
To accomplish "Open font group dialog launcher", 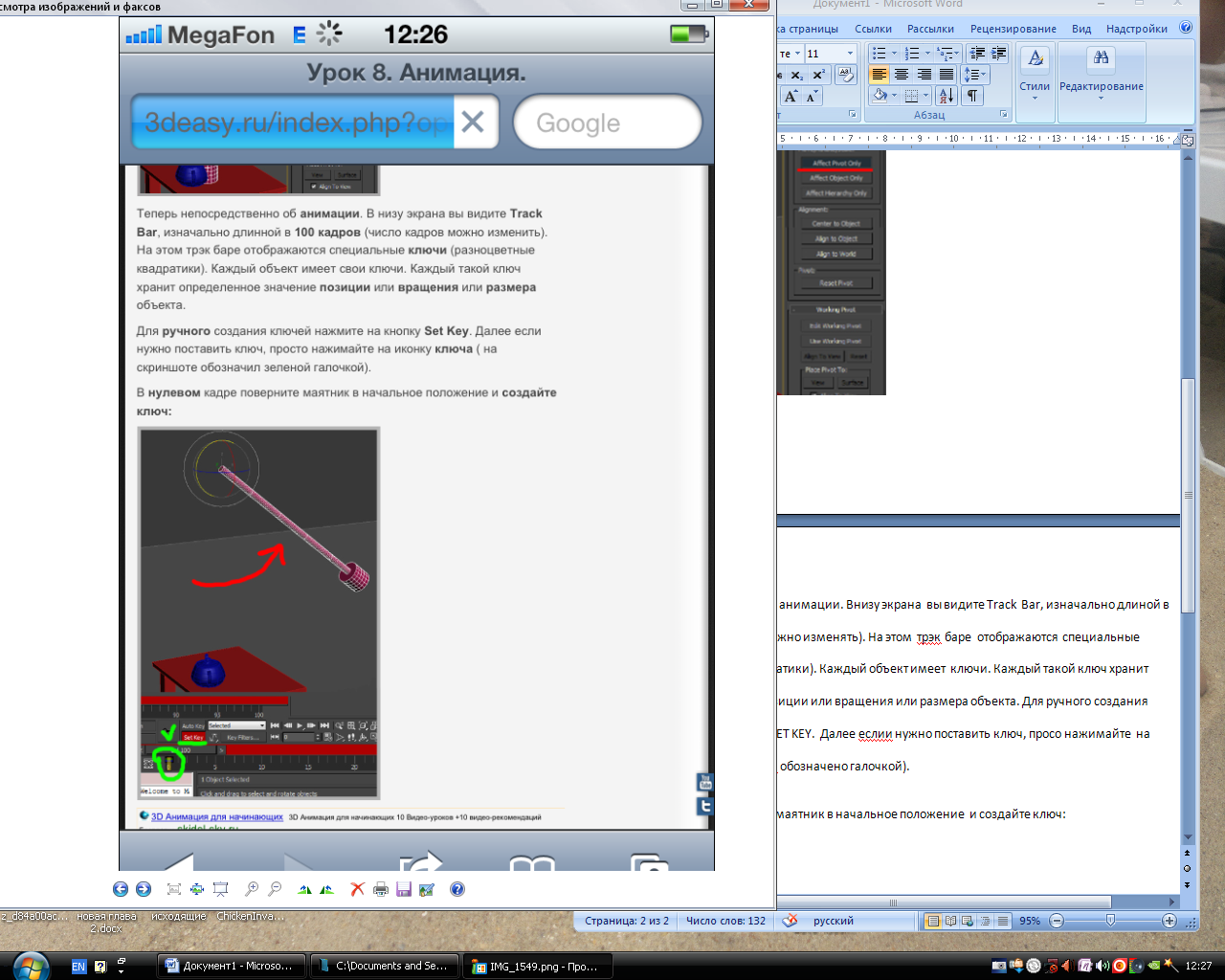I will click(852, 114).
